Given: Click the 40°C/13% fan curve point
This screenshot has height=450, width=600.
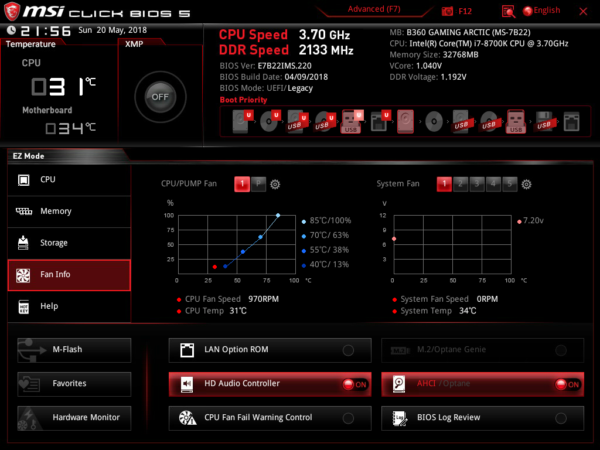Looking at the screenshot, I should [225, 266].
